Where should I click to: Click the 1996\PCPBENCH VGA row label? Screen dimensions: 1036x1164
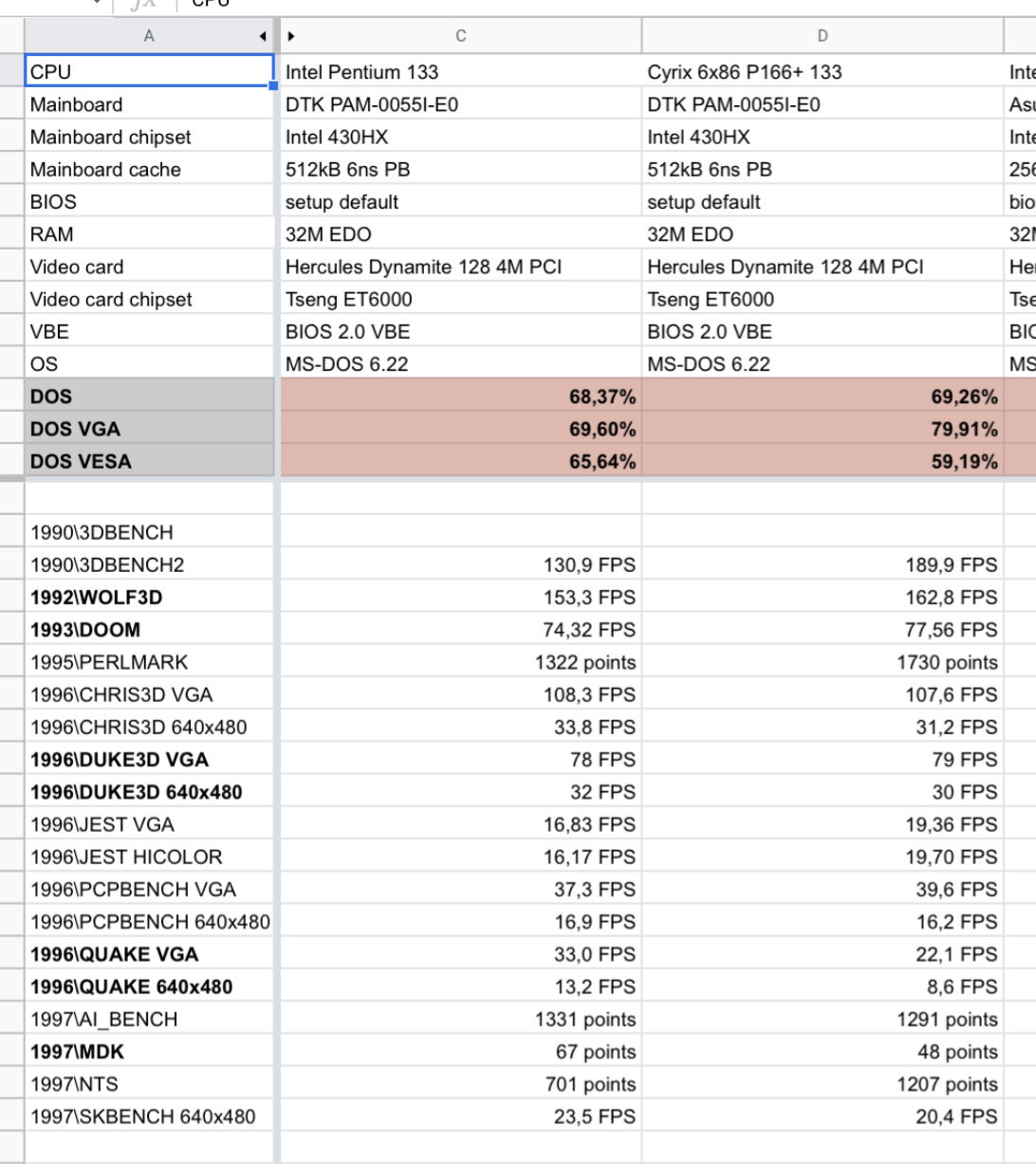pyautogui.click(x=149, y=889)
